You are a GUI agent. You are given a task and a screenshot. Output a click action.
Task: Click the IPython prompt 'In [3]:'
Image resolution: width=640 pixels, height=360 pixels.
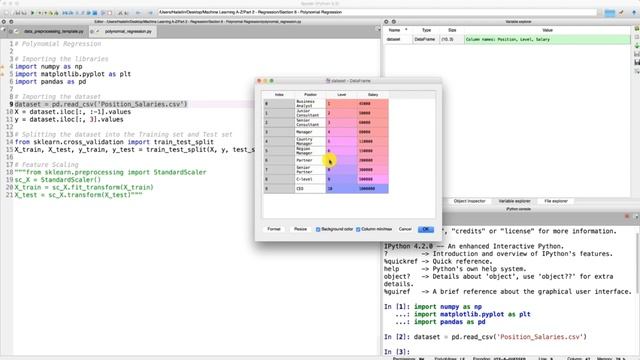(x=397, y=352)
